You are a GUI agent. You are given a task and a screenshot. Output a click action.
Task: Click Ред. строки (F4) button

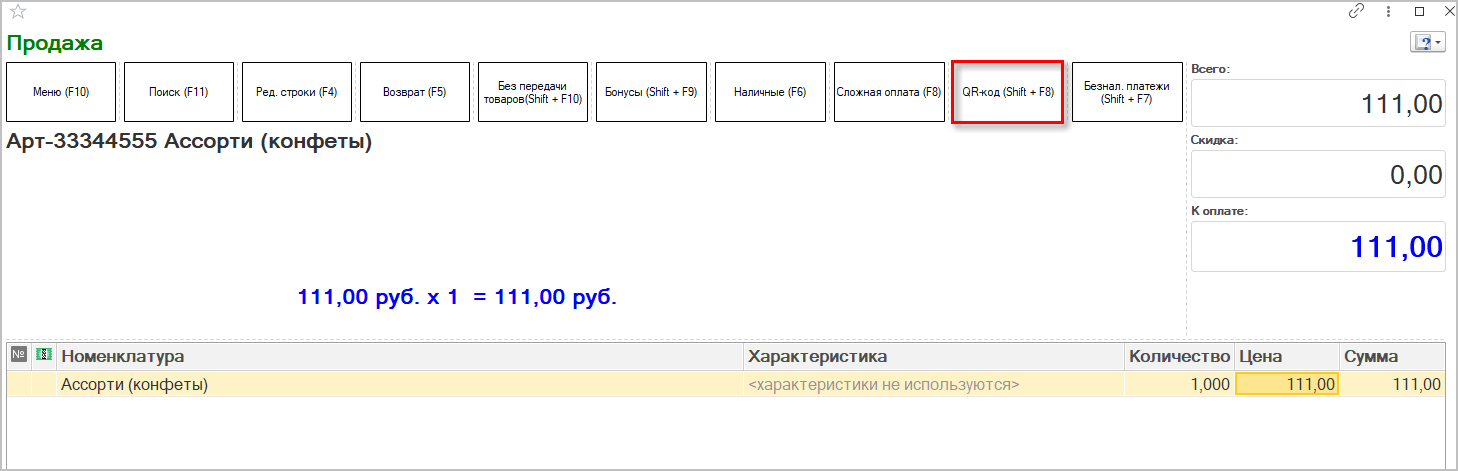[x=297, y=92]
